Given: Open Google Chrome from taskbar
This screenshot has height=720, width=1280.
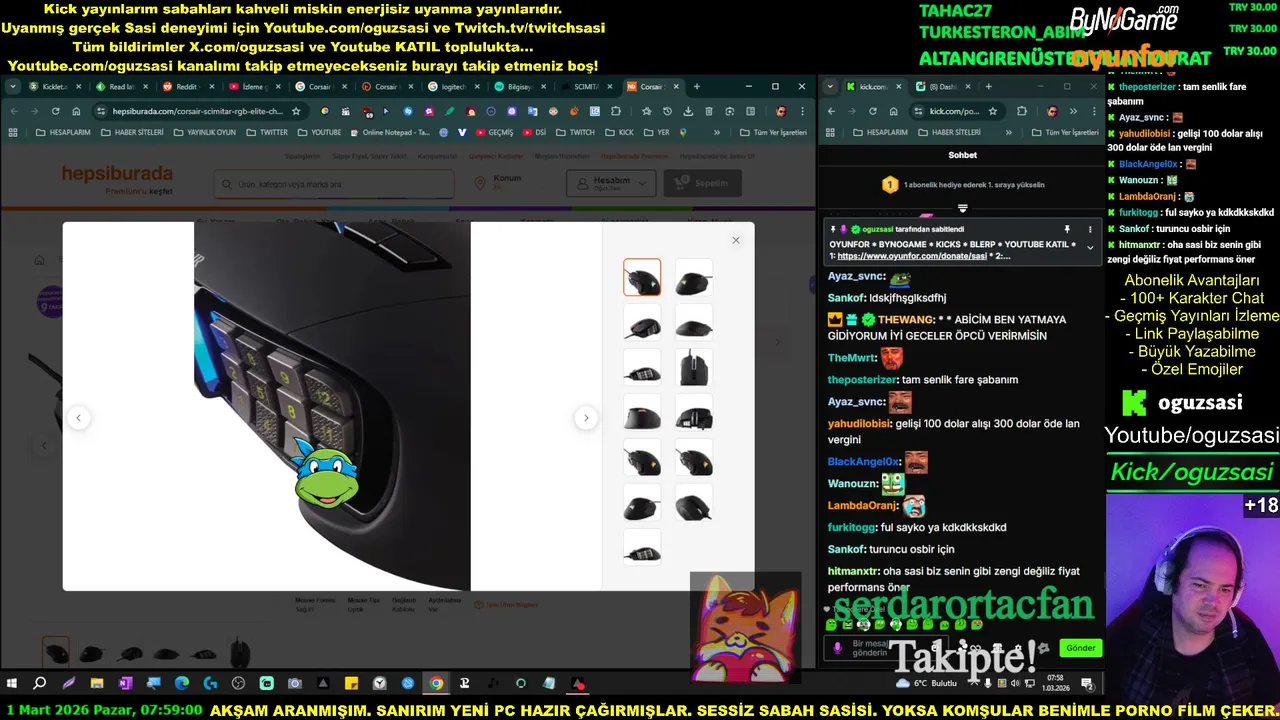Looking at the screenshot, I should pos(436,684).
